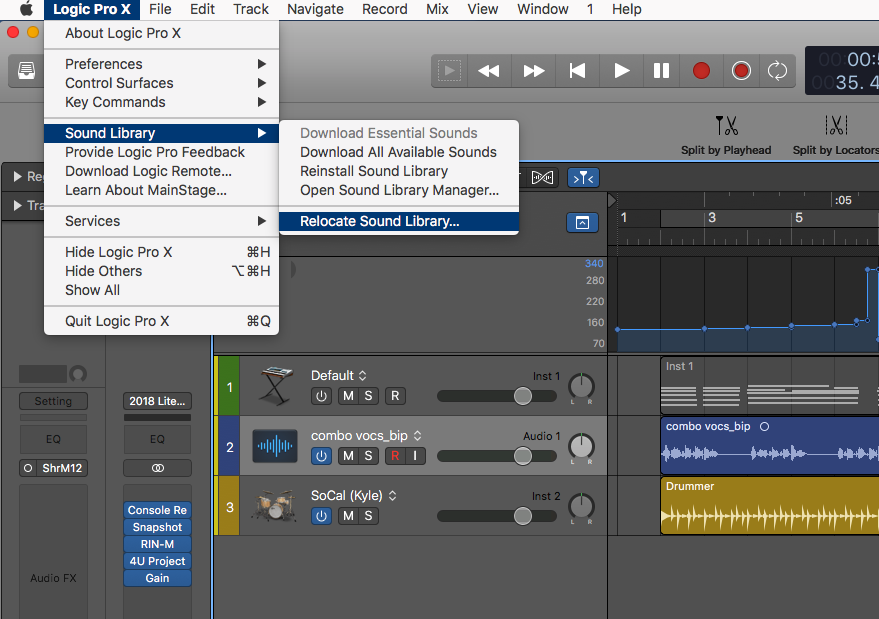The height and width of the screenshot is (619, 879).
Task: Open the Library inbox icon in toolbar
Action: pos(26,71)
